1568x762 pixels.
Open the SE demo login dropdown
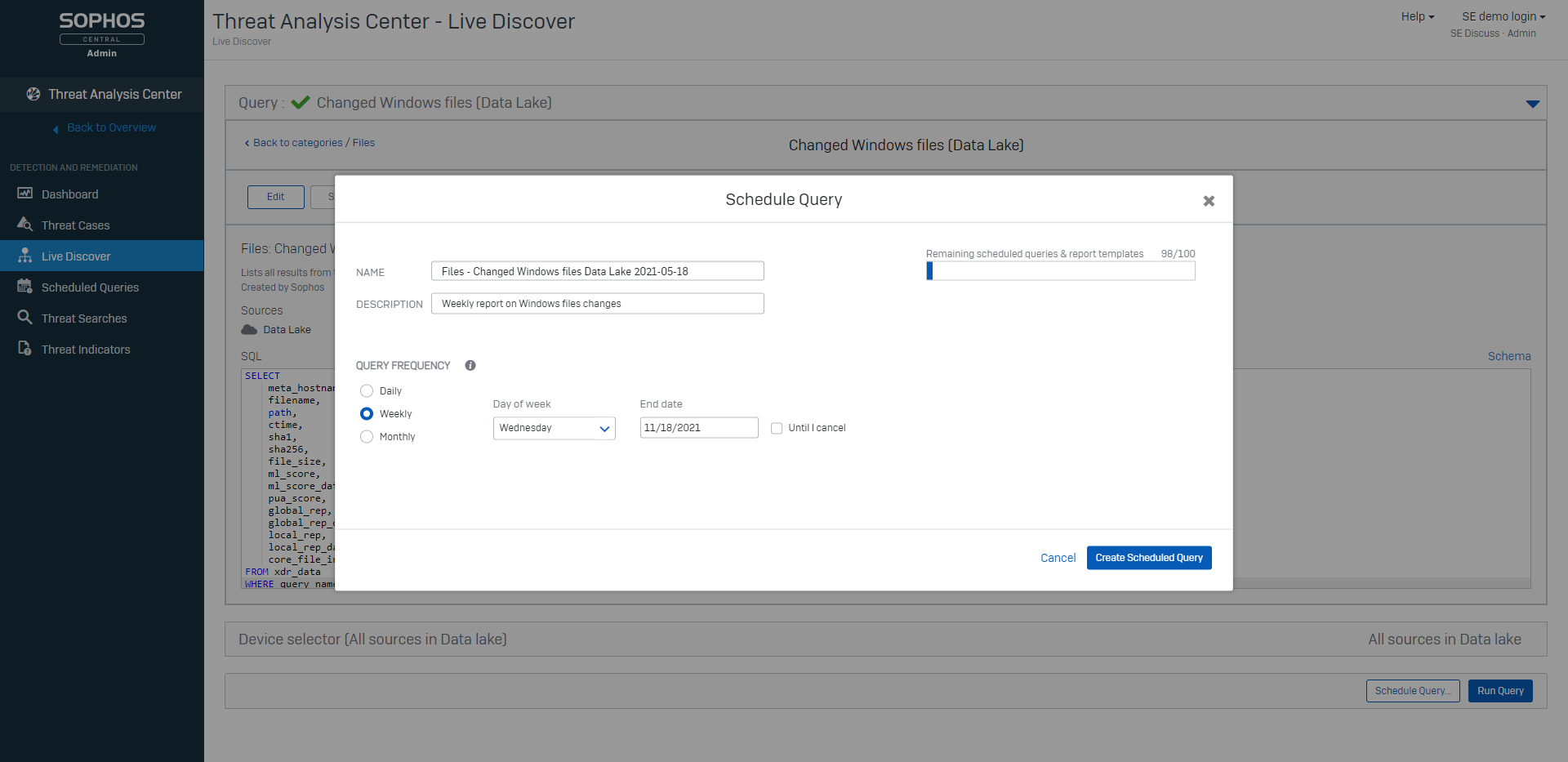click(x=1503, y=16)
